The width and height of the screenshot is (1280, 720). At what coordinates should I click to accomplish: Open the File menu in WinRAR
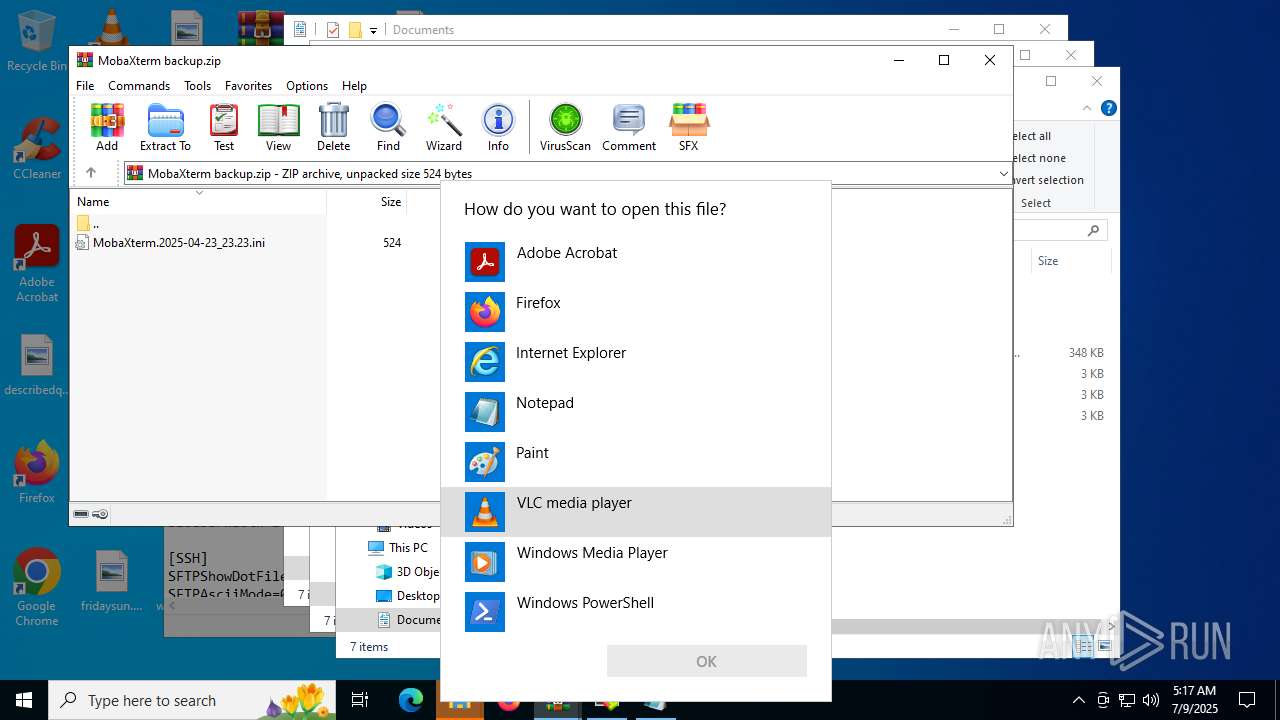point(85,86)
